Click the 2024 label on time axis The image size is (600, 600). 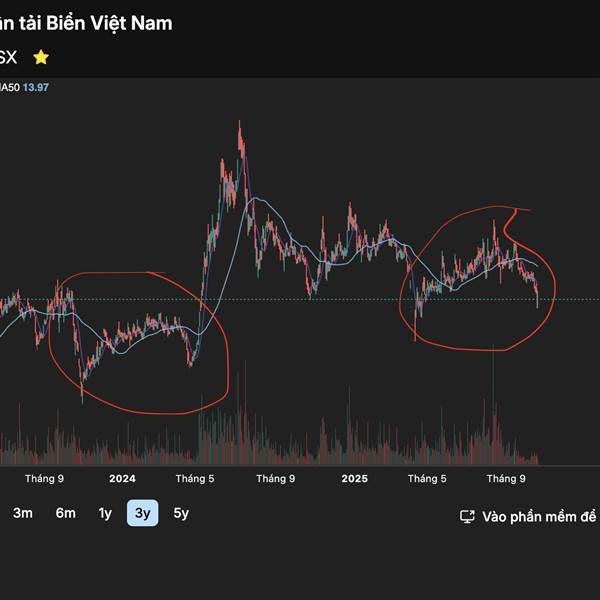click(x=122, y=478)
